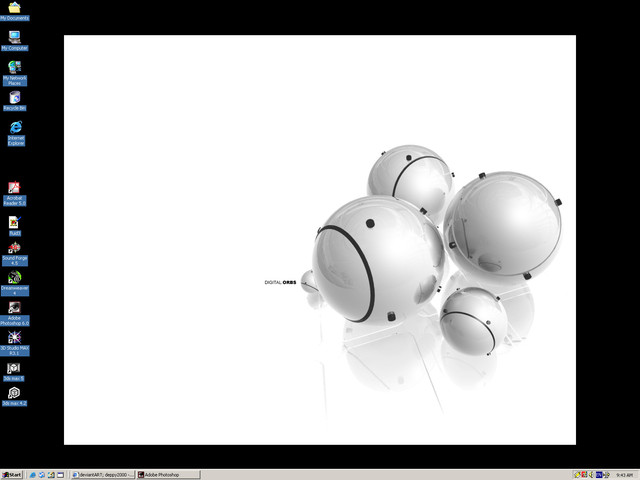Click Internet Explorer quick launch icon
The height and width of the screenshot is (480, 640).
tap(33, 475)
